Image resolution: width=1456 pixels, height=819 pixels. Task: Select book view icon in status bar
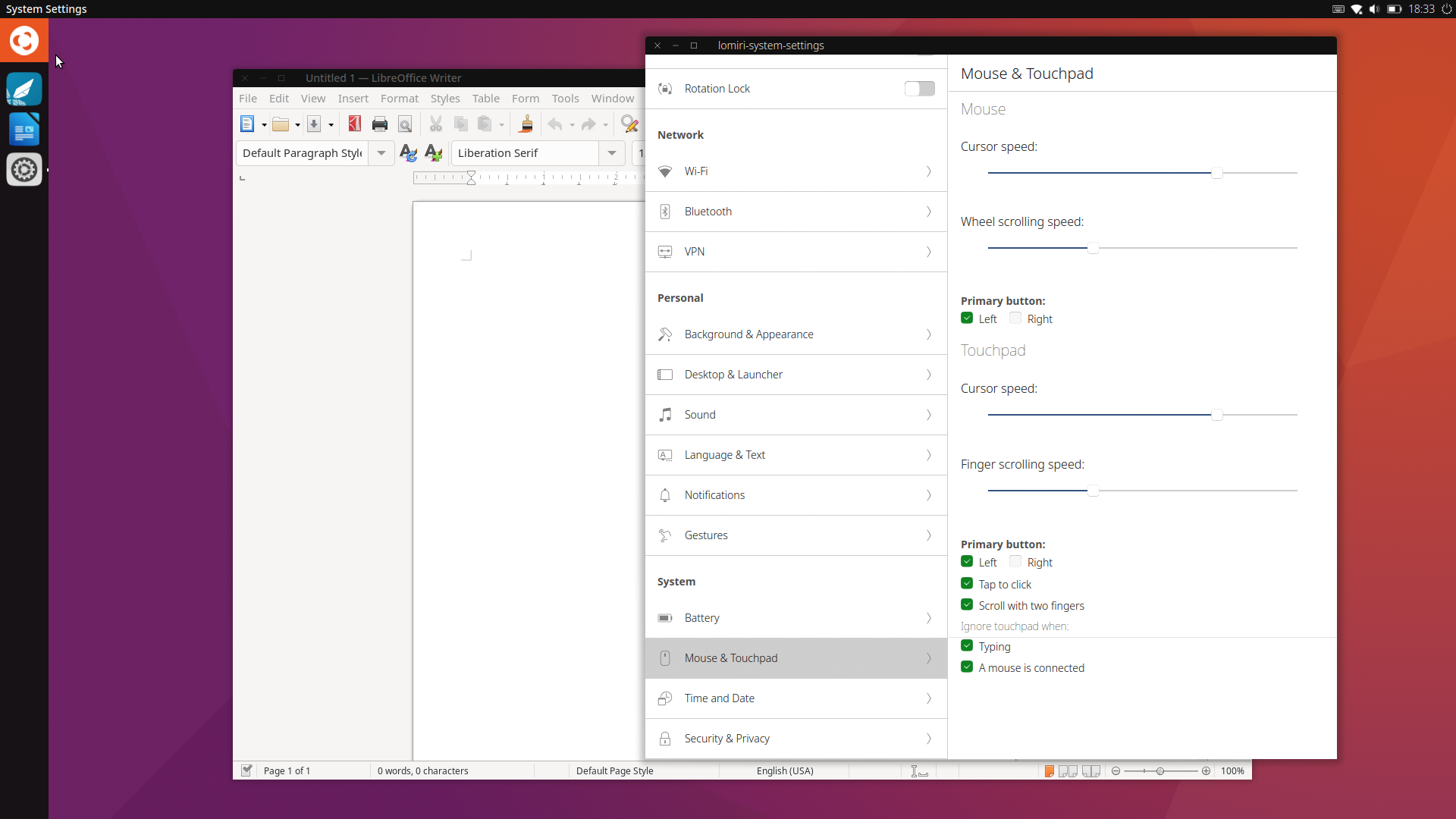coord(1091,771)
